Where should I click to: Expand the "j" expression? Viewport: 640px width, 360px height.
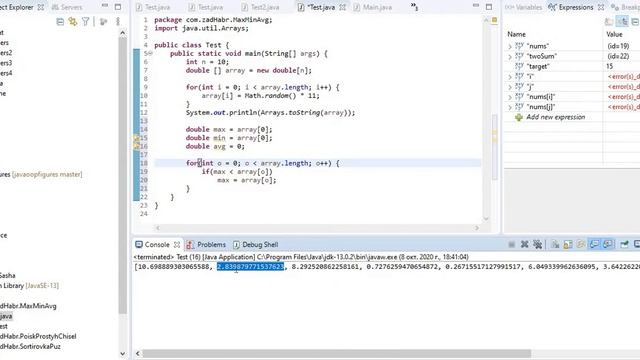(510, 87)
